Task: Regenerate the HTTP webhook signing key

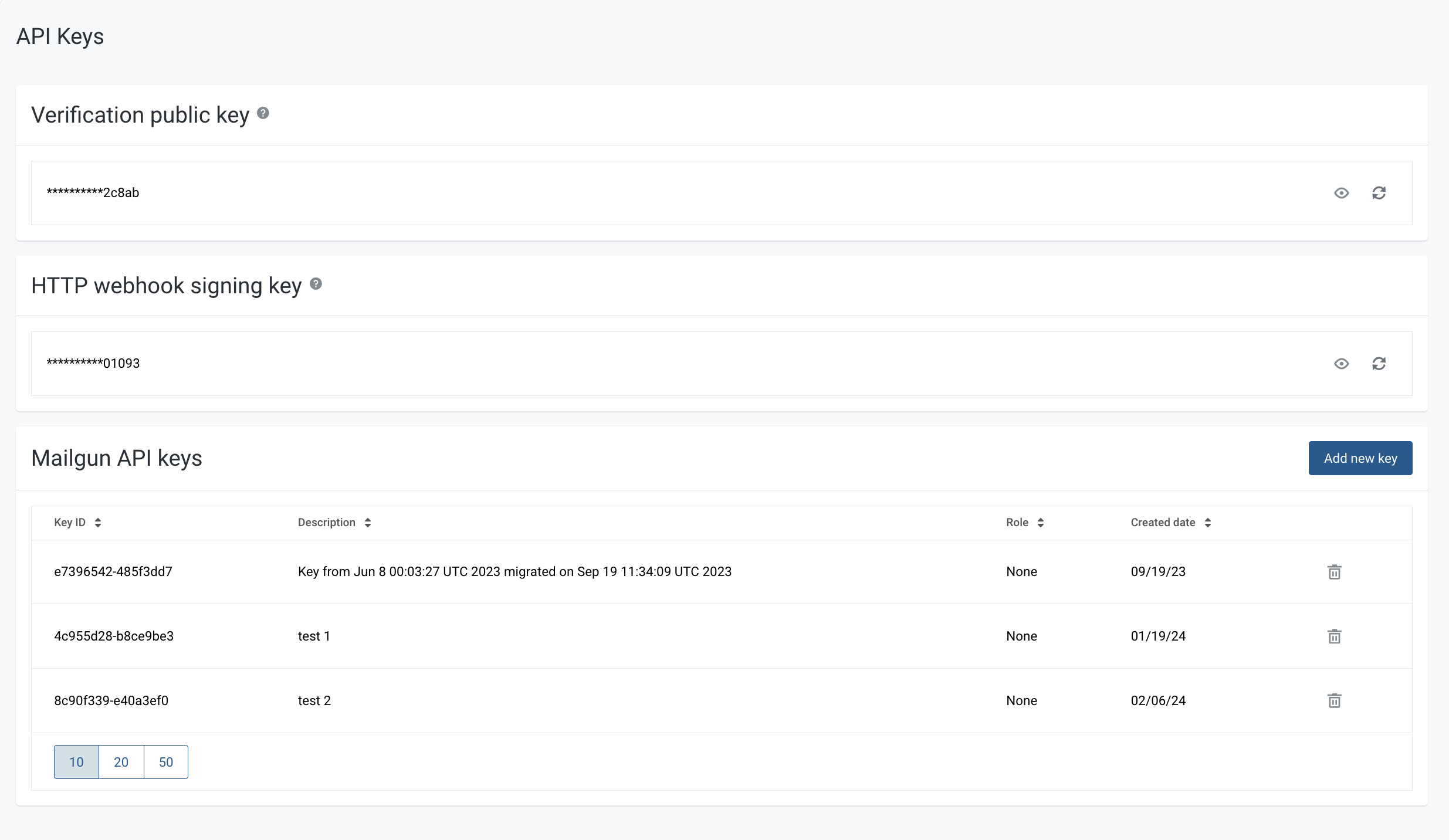Action: pyautogui.click(x=1379, y=364)
